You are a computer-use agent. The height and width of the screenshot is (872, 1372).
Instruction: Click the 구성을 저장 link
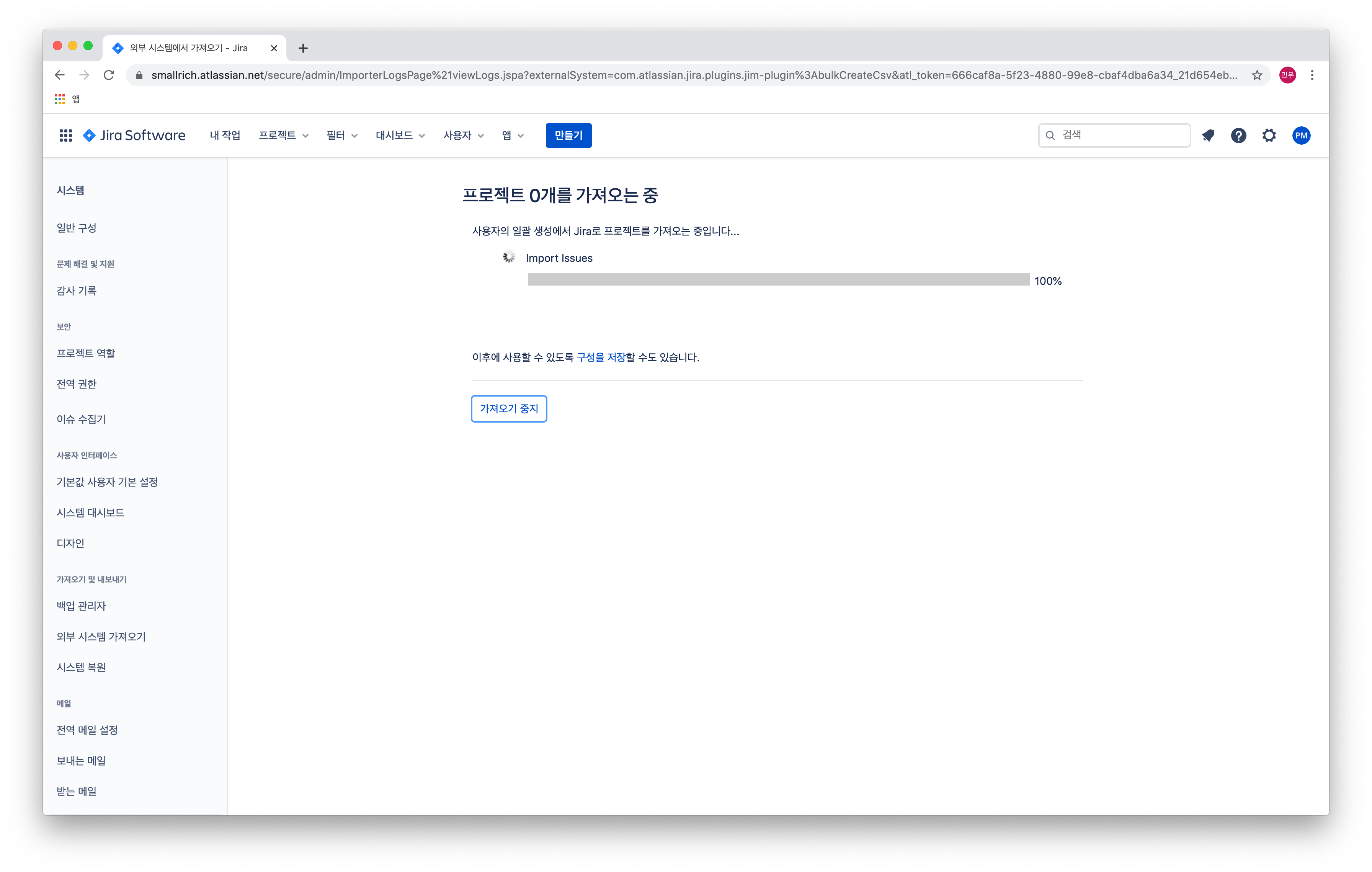point(601,357)
